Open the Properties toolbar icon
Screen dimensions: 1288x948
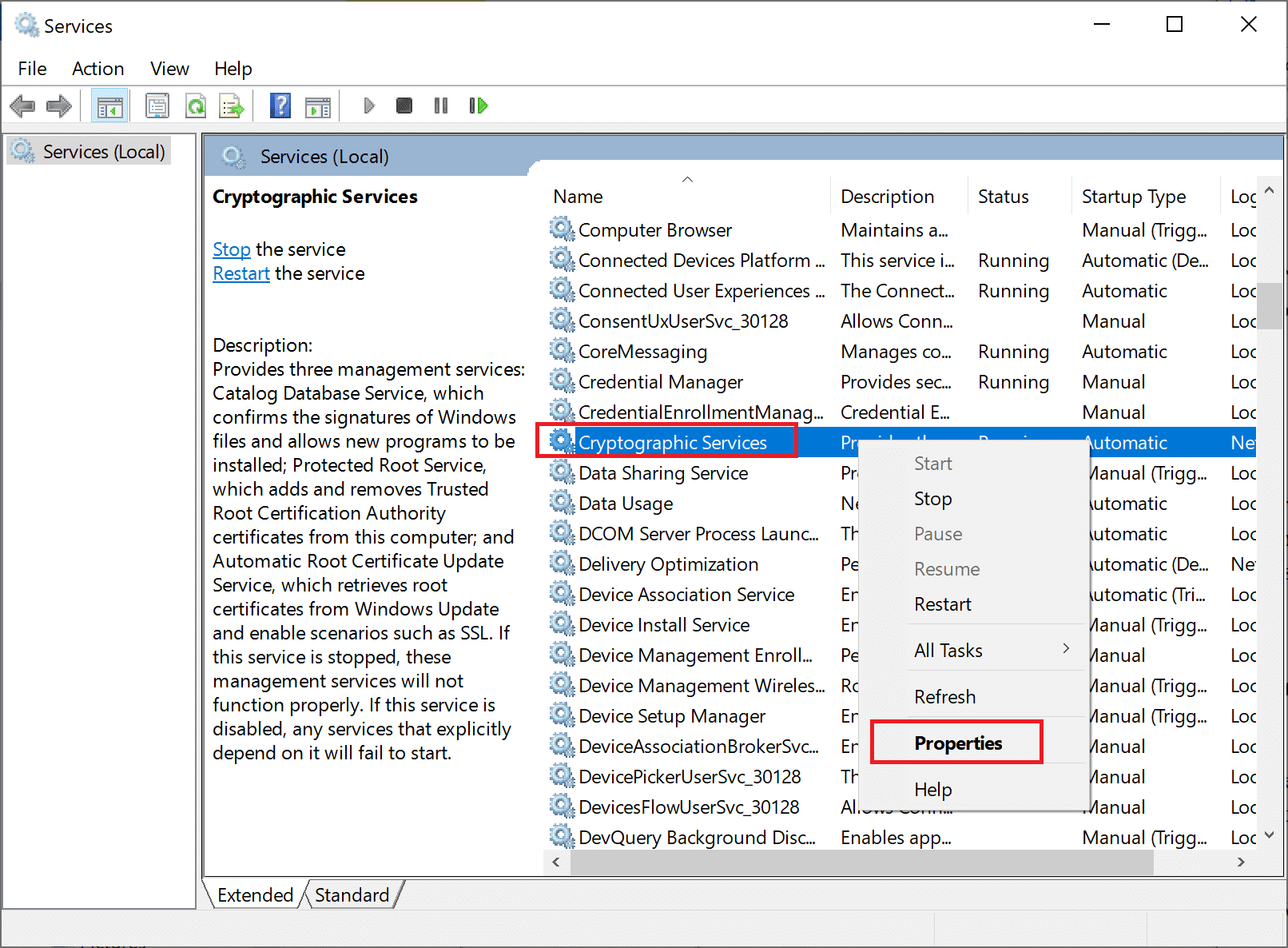(157, 105)
